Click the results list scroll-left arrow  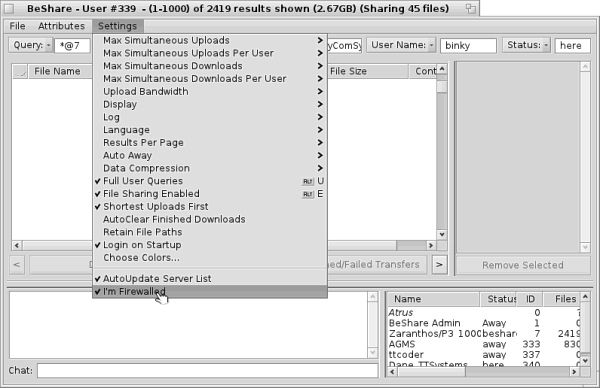pyautogui.click(x=16, y=245)
